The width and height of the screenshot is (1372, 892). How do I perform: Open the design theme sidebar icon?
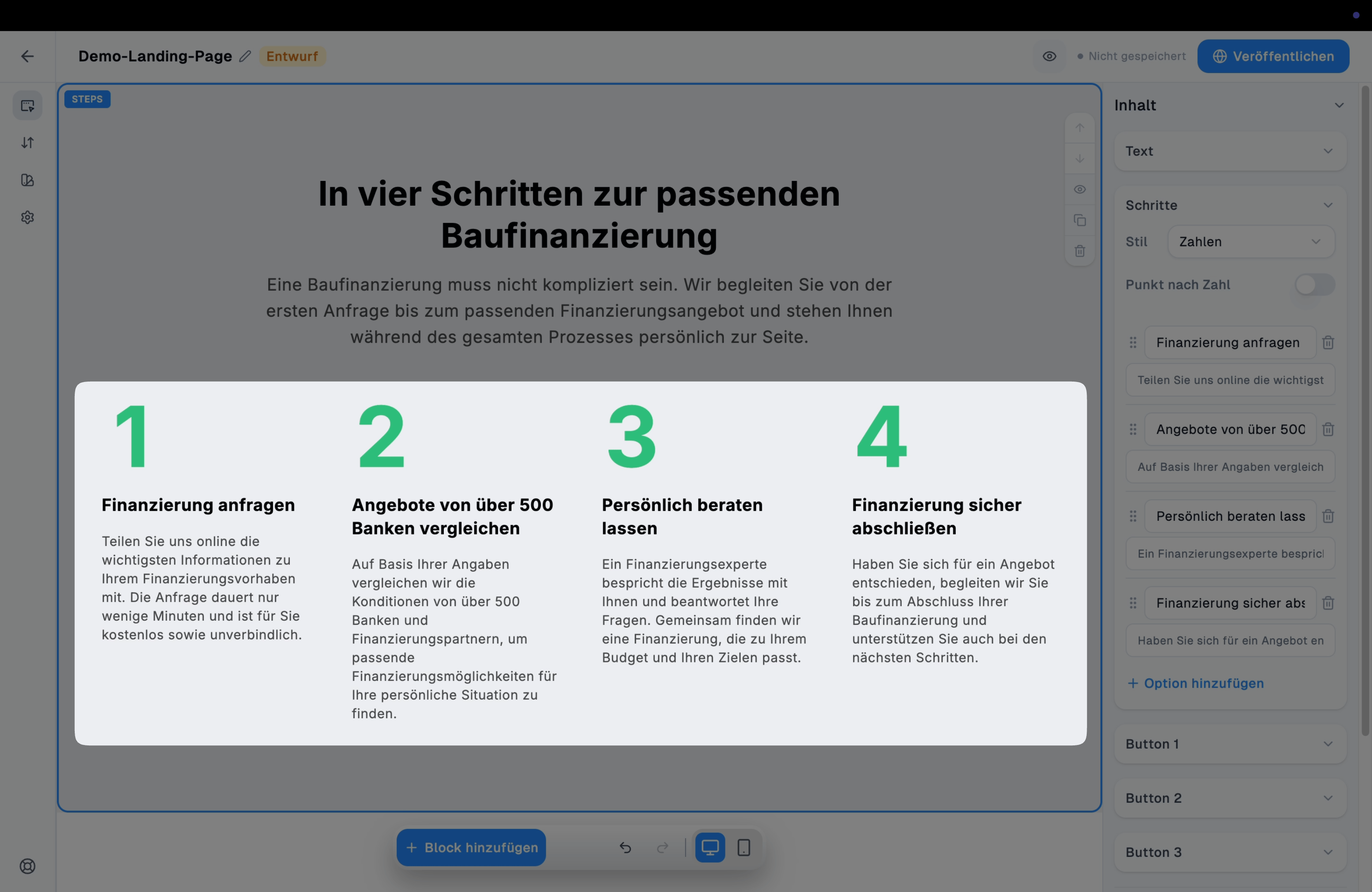pyautogui.click(x=28, y=180)
